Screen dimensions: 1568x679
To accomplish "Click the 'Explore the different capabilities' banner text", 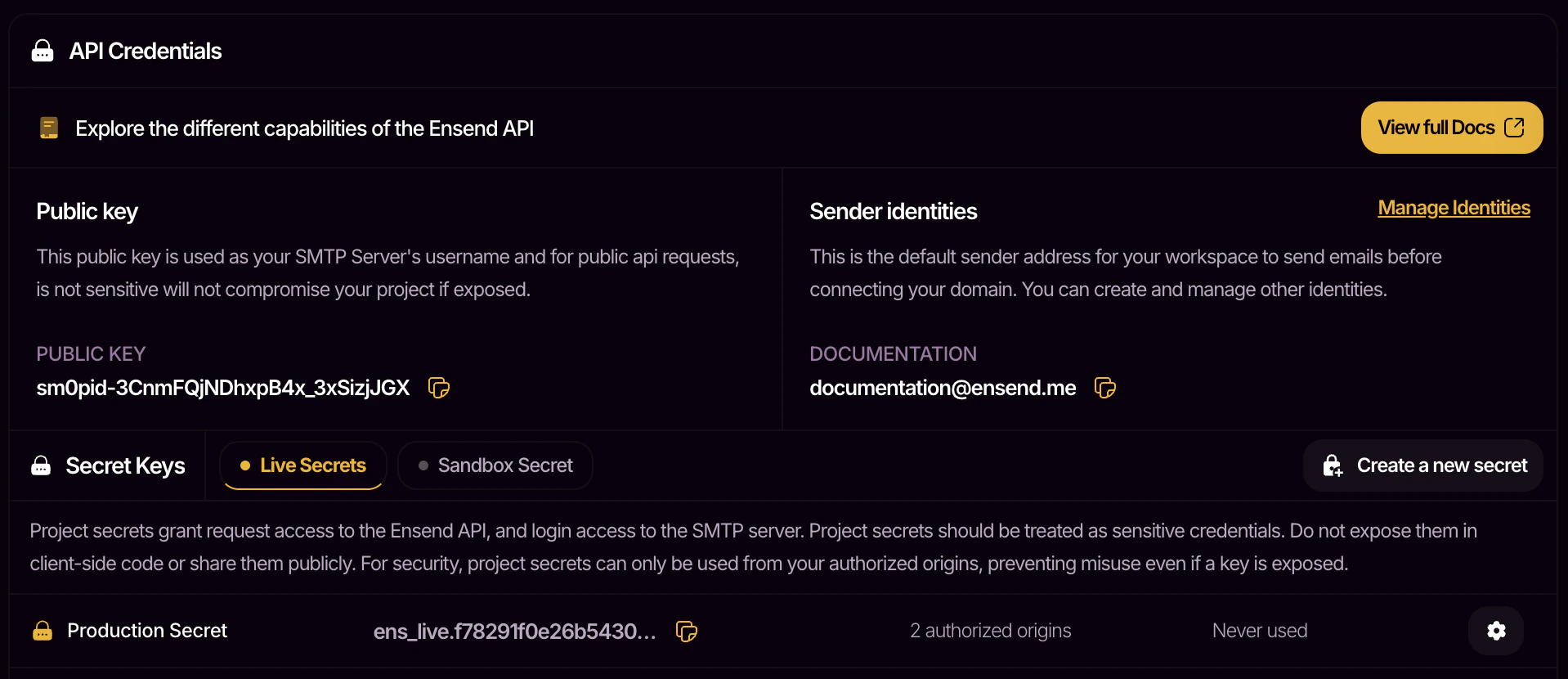I will coord(305,128).
